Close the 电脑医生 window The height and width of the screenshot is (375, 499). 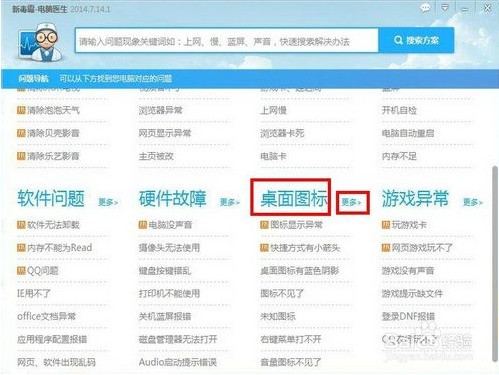(x=487, y=8)
